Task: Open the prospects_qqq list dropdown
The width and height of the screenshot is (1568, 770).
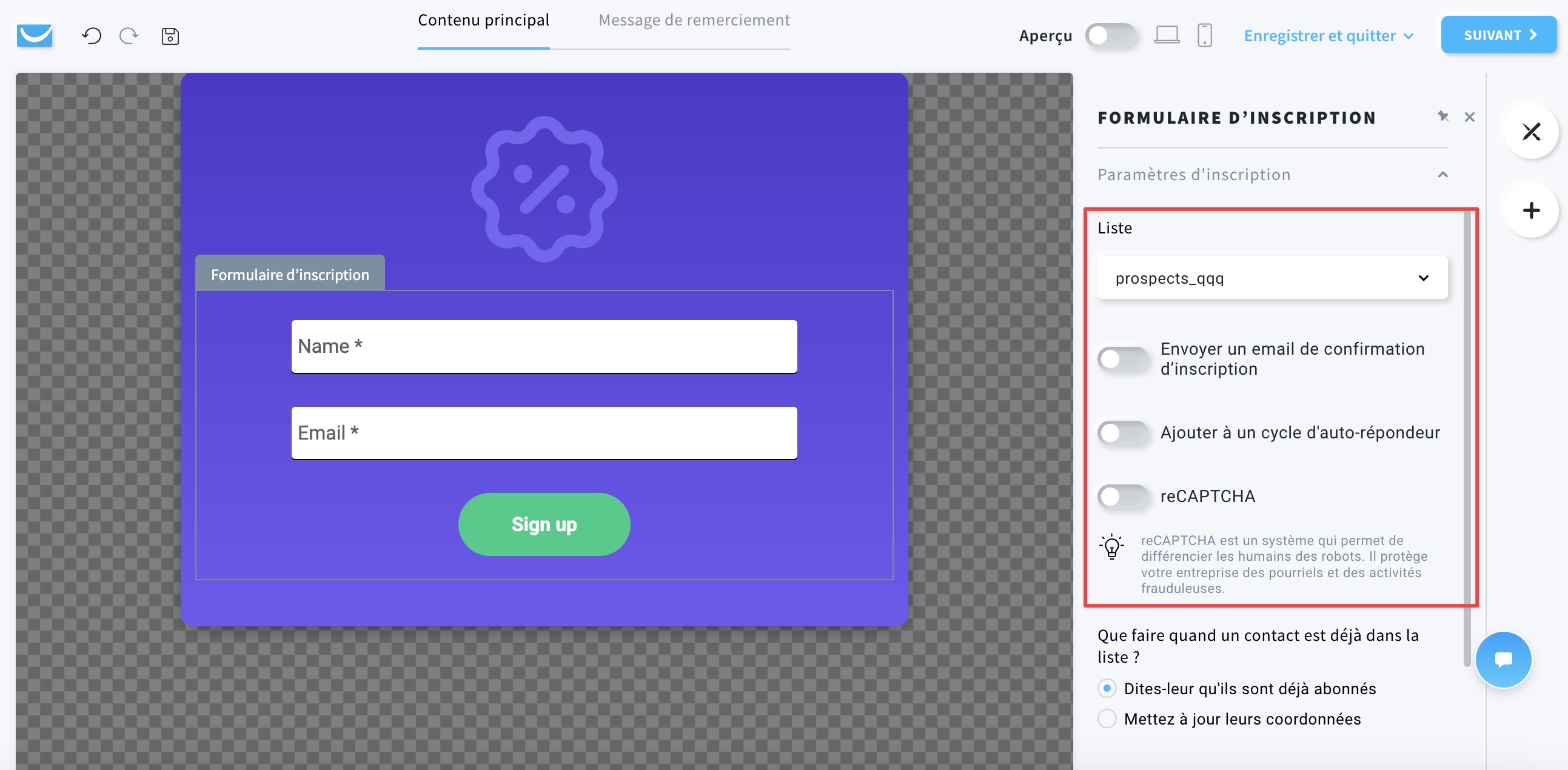Action: click(1272, 278)
